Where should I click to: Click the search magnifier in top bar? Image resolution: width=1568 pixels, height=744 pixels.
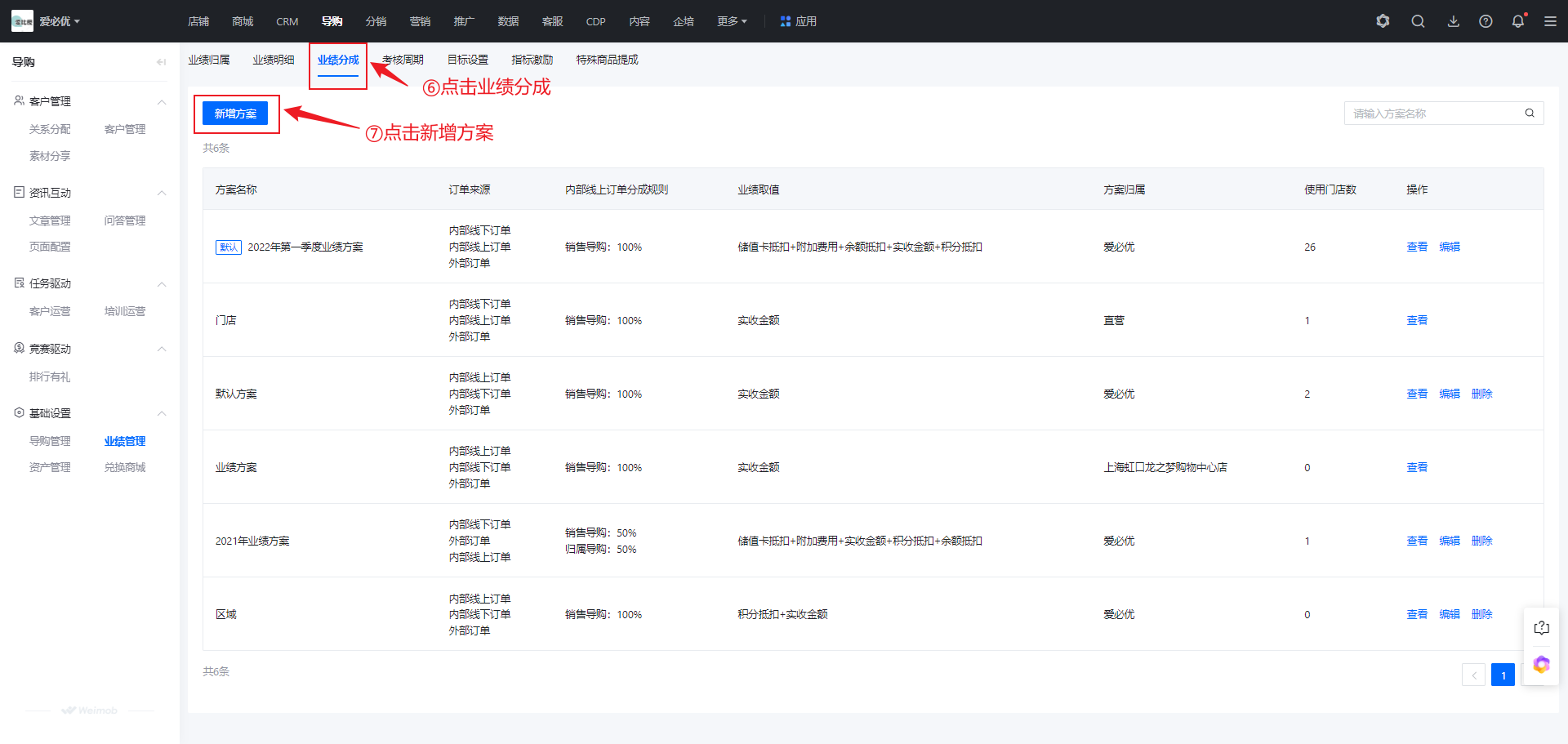pos(1418,21)
